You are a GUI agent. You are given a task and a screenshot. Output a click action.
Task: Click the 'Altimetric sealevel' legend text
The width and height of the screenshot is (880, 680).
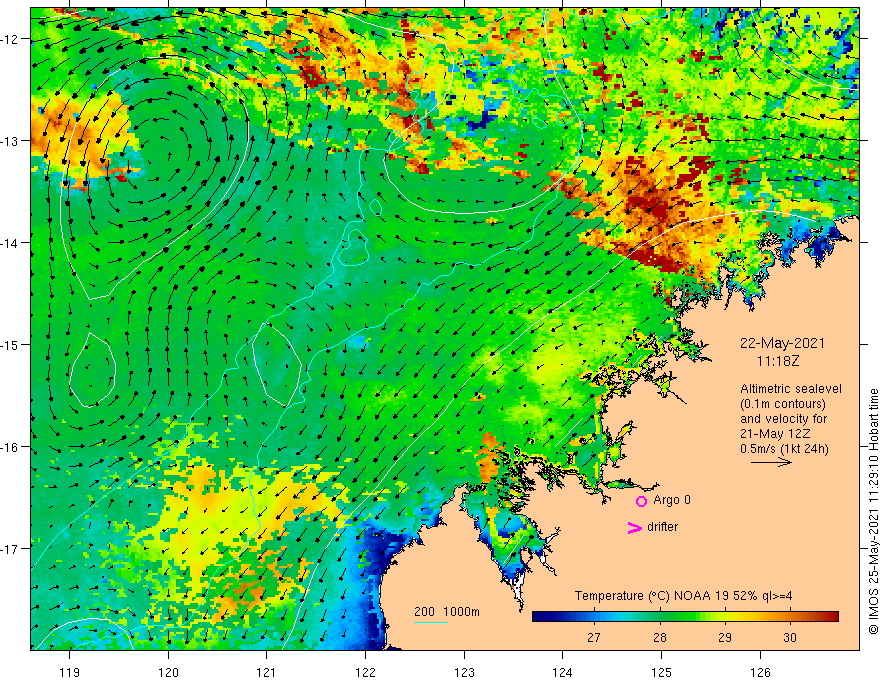pos(791,389)
